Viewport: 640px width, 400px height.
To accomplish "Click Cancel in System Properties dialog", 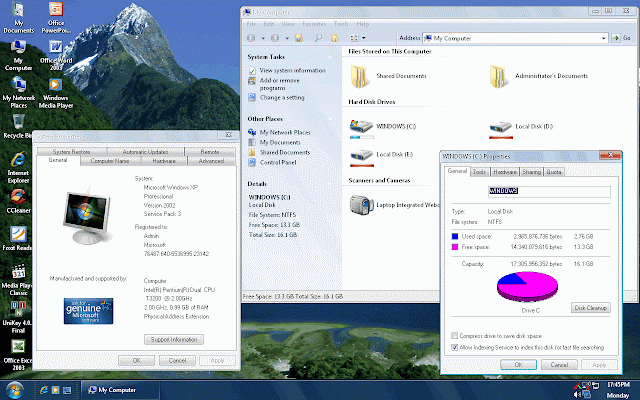I will click(177, 360).
